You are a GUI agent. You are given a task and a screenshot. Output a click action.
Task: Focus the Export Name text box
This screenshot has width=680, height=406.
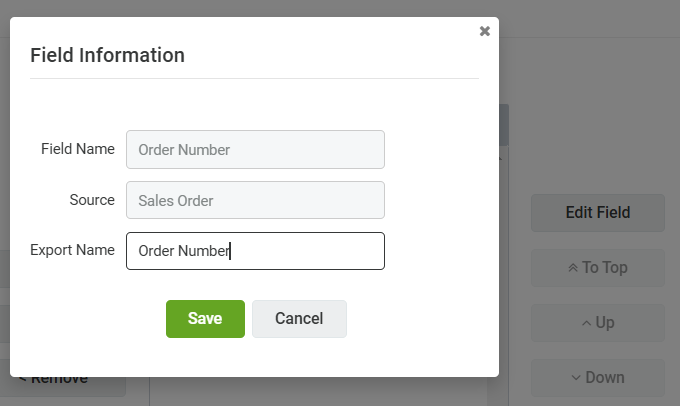point(255,251)
